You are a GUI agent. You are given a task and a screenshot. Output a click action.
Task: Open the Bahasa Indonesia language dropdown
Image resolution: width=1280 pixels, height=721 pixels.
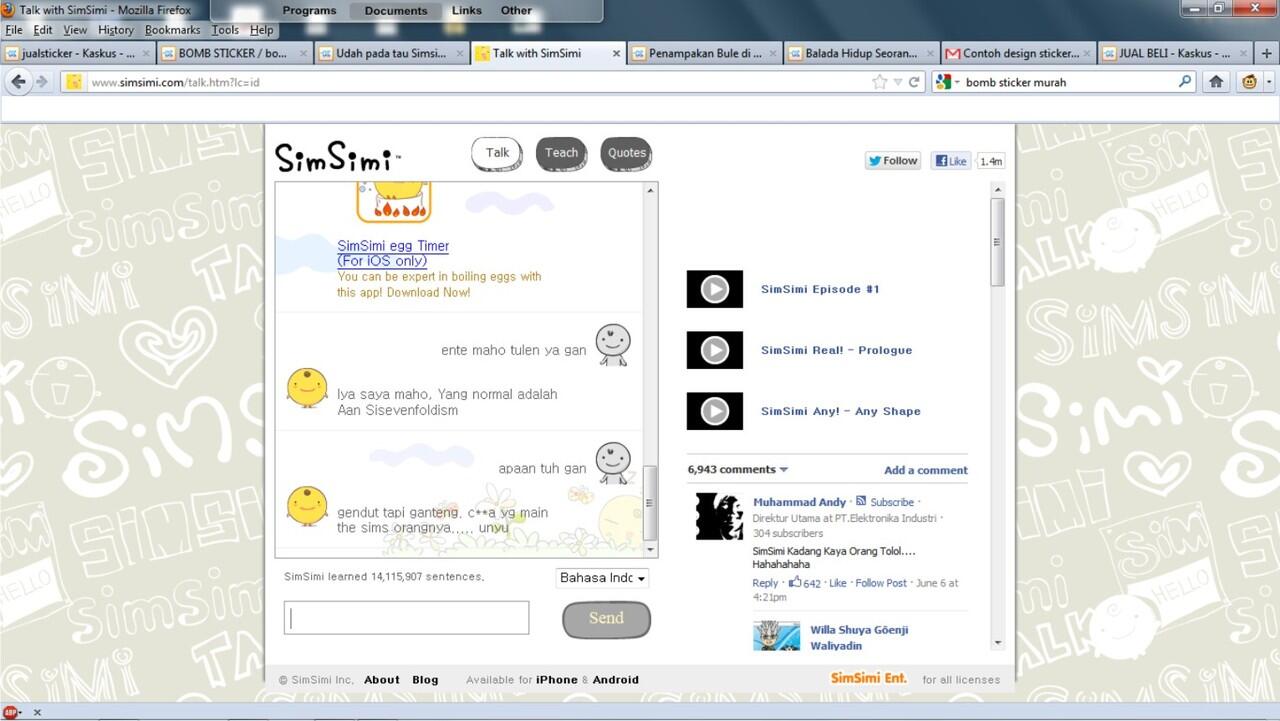click(x=602, y=578)
